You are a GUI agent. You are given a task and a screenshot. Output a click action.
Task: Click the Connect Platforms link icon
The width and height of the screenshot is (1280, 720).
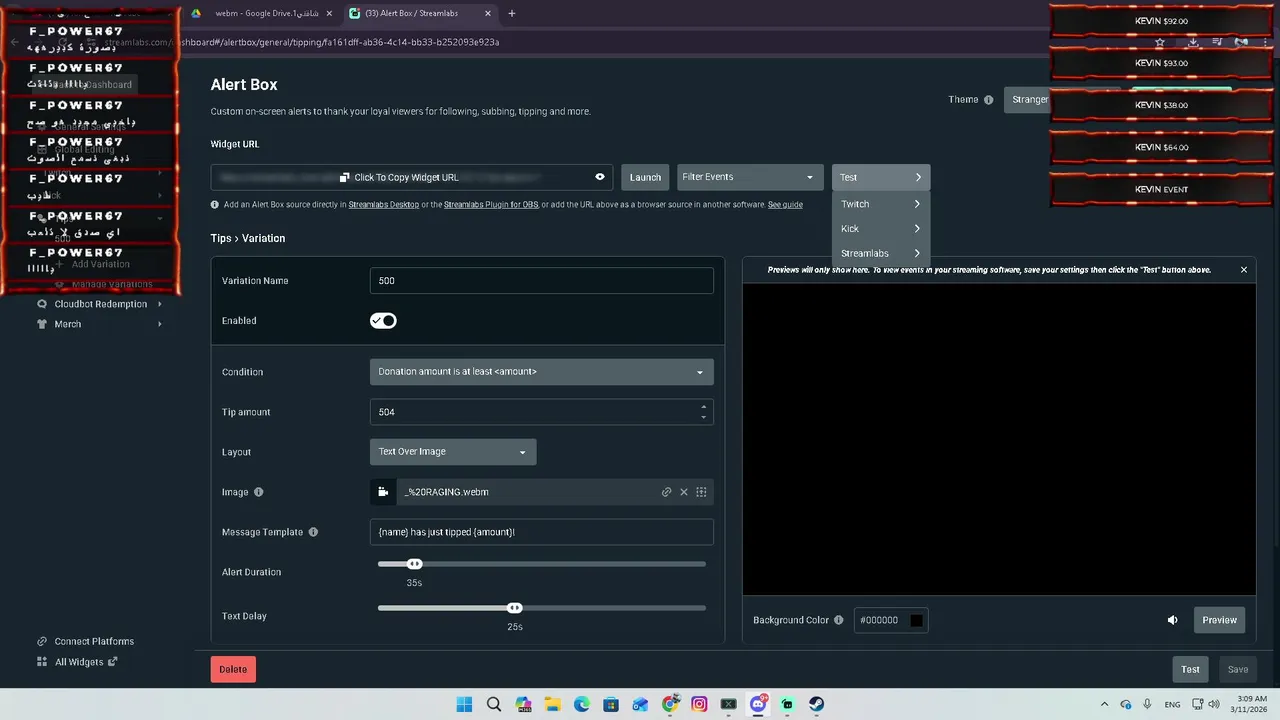[x=42, y=642]
